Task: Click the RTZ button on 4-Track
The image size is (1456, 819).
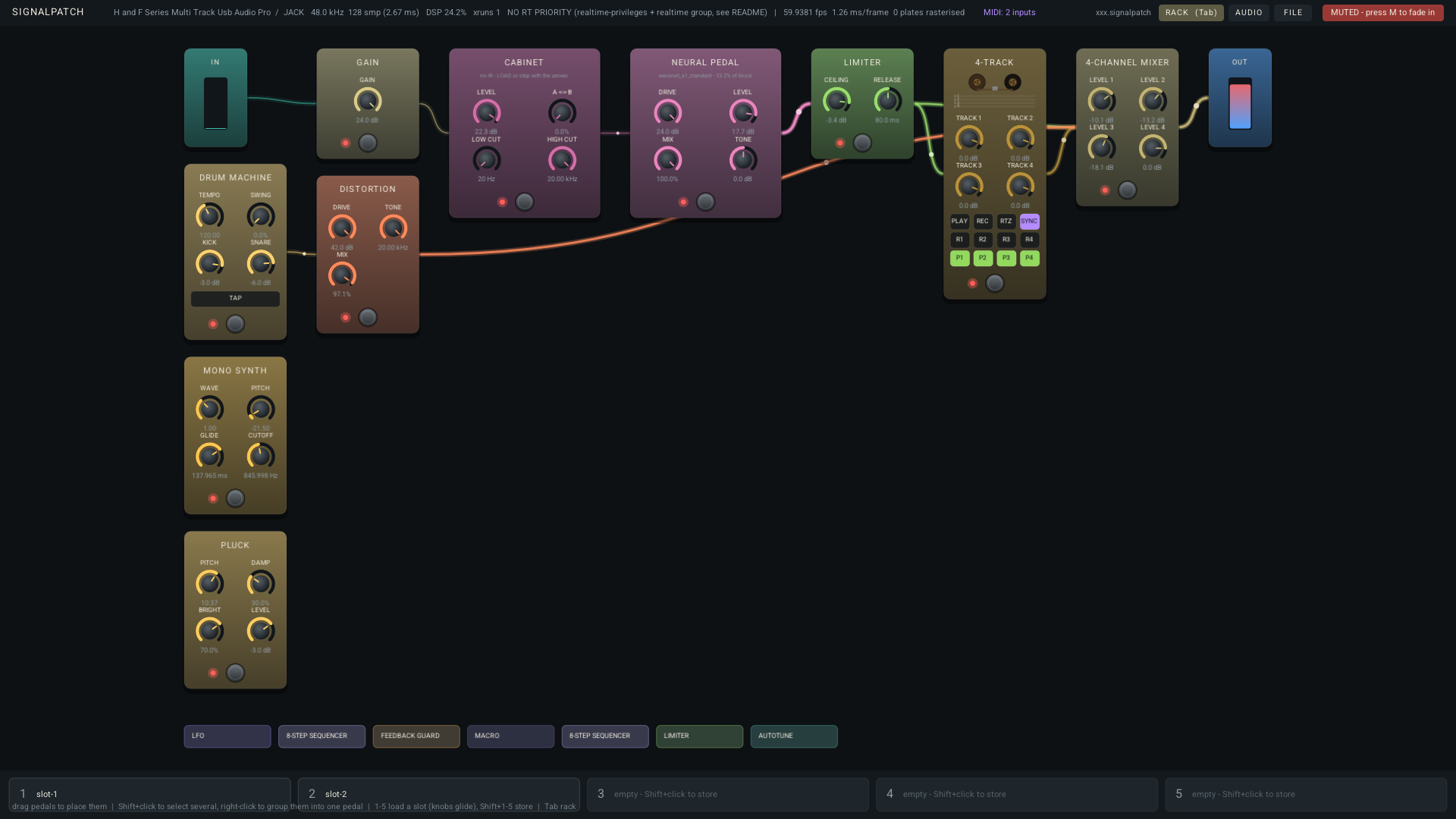Action: pos(1006,221)
